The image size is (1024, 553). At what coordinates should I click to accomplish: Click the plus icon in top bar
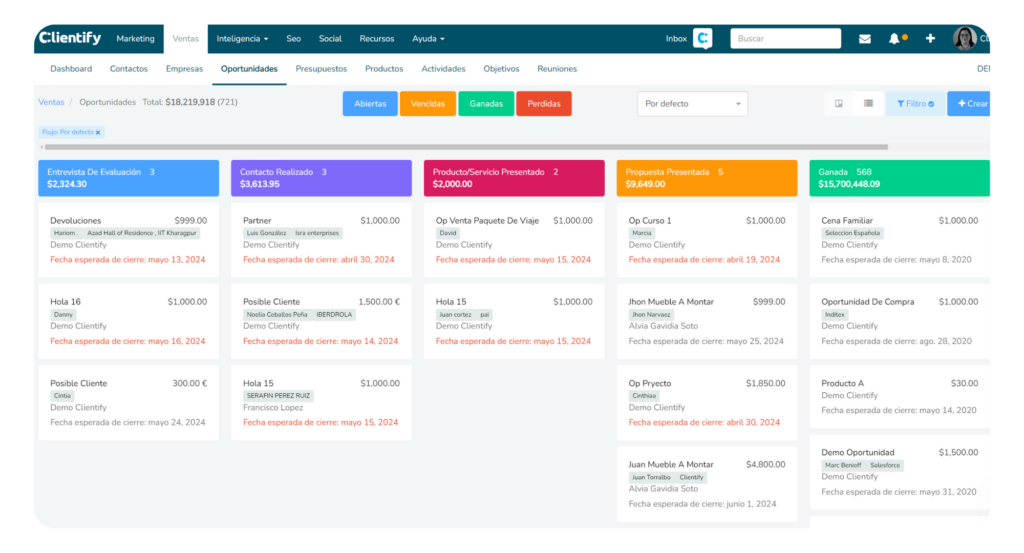pos(930,39)
